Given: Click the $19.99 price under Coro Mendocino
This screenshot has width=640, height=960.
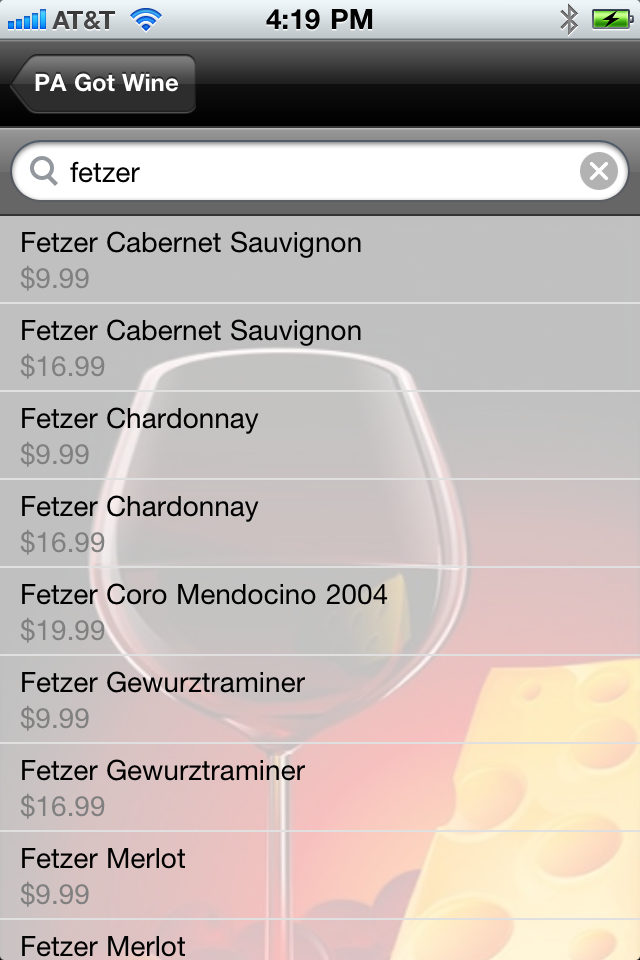Looking at the screenshot, I should (62, 630).
